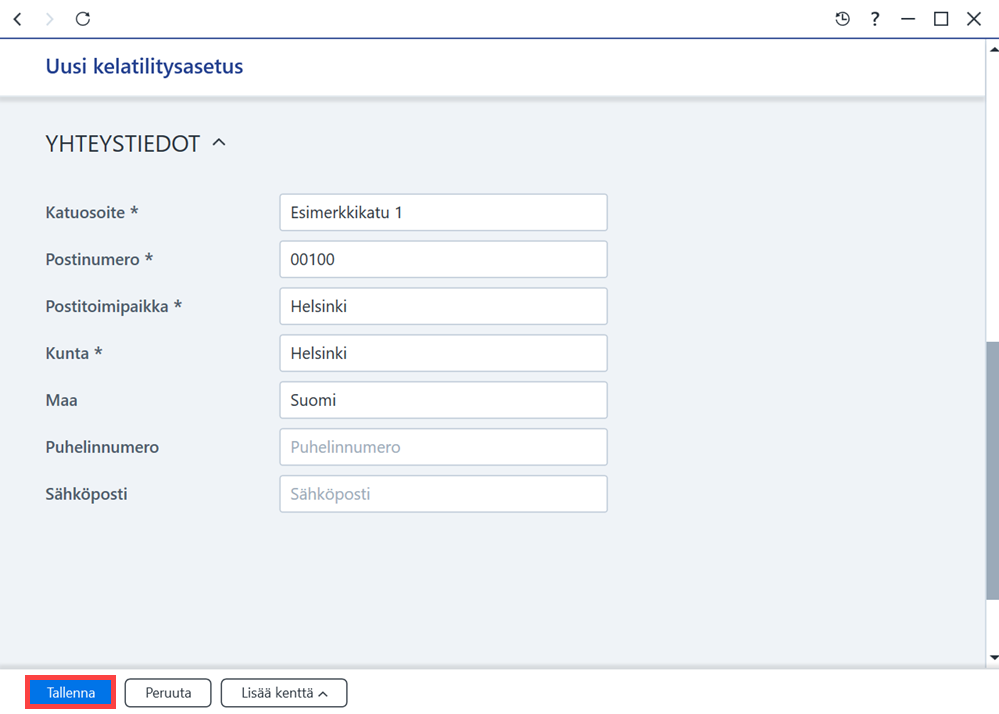Click the empty Sähköposti field
The height and width of the screenshot is (714, 999).
443,494
